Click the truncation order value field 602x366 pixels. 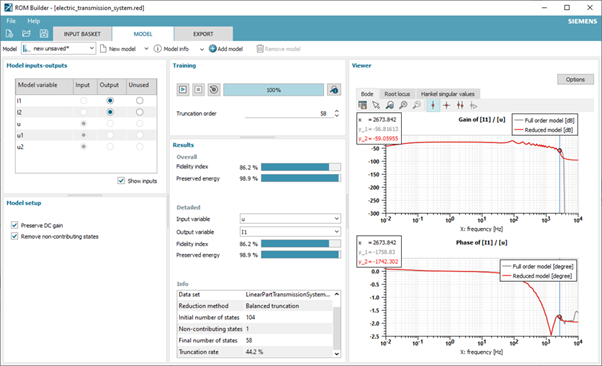(x=289, y=114)
